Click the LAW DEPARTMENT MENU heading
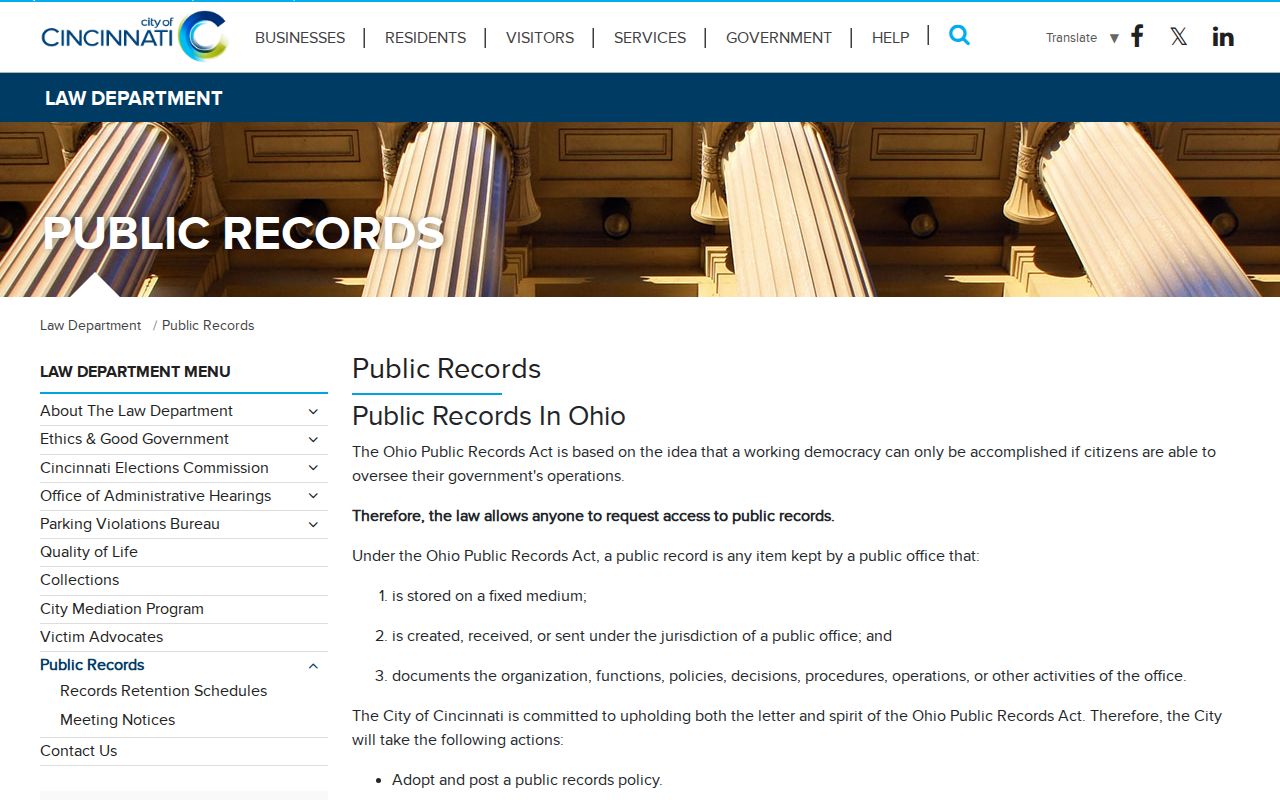The image size is (1280, 800). pyautogui.click(x=135, y=372)
